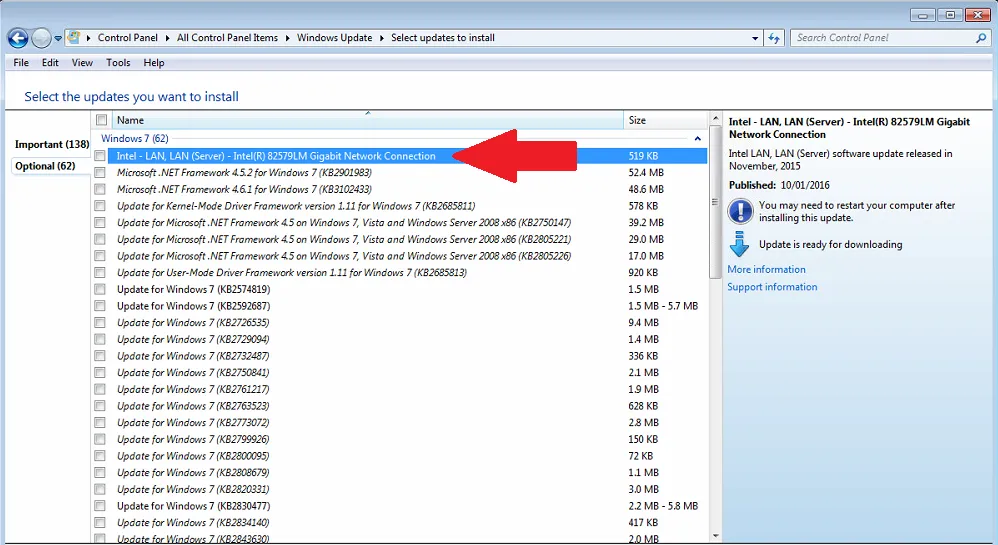Select row Update for Windows 7 (KB2820331)

407,489
